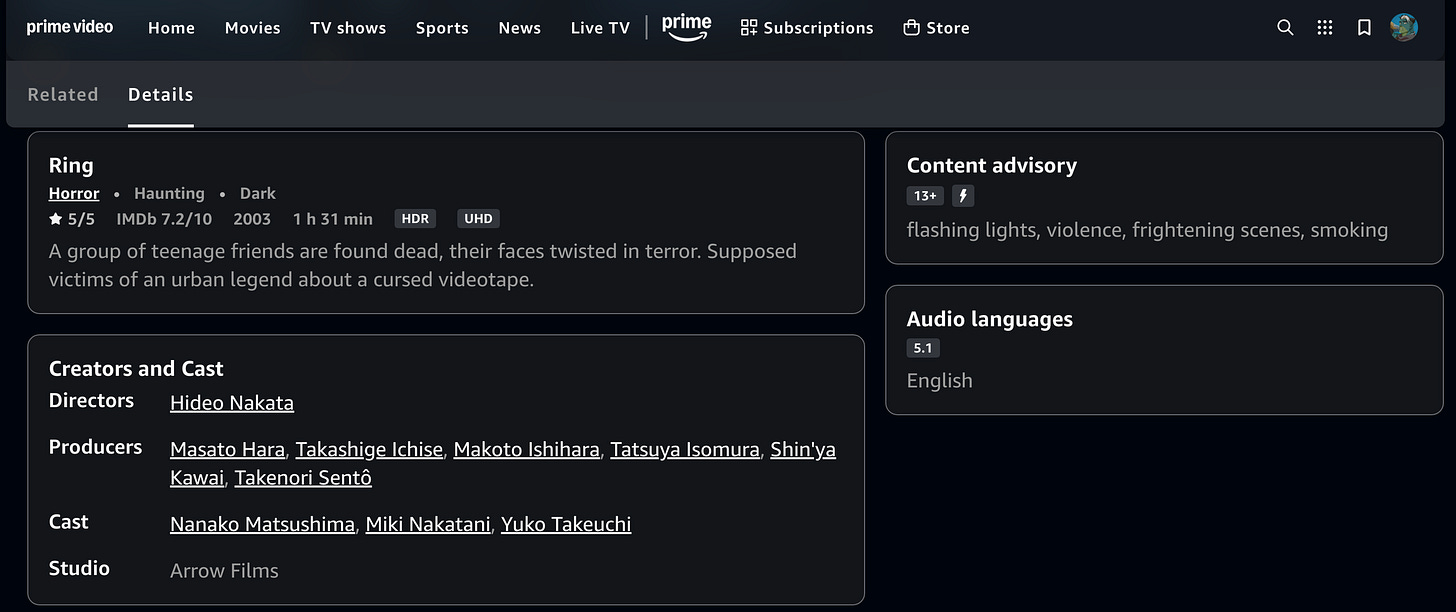Open TV shows in navigation
Viewport: 1456px width, 612px height.
click(x=348, y=28)
